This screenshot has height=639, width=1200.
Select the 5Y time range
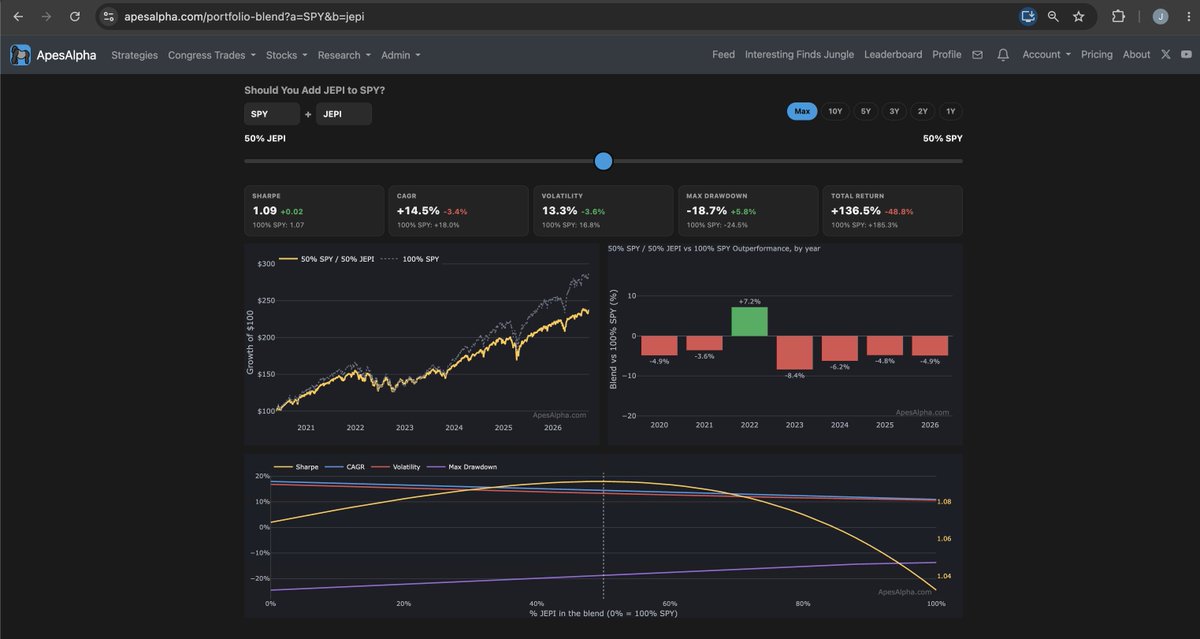(866, 112)
